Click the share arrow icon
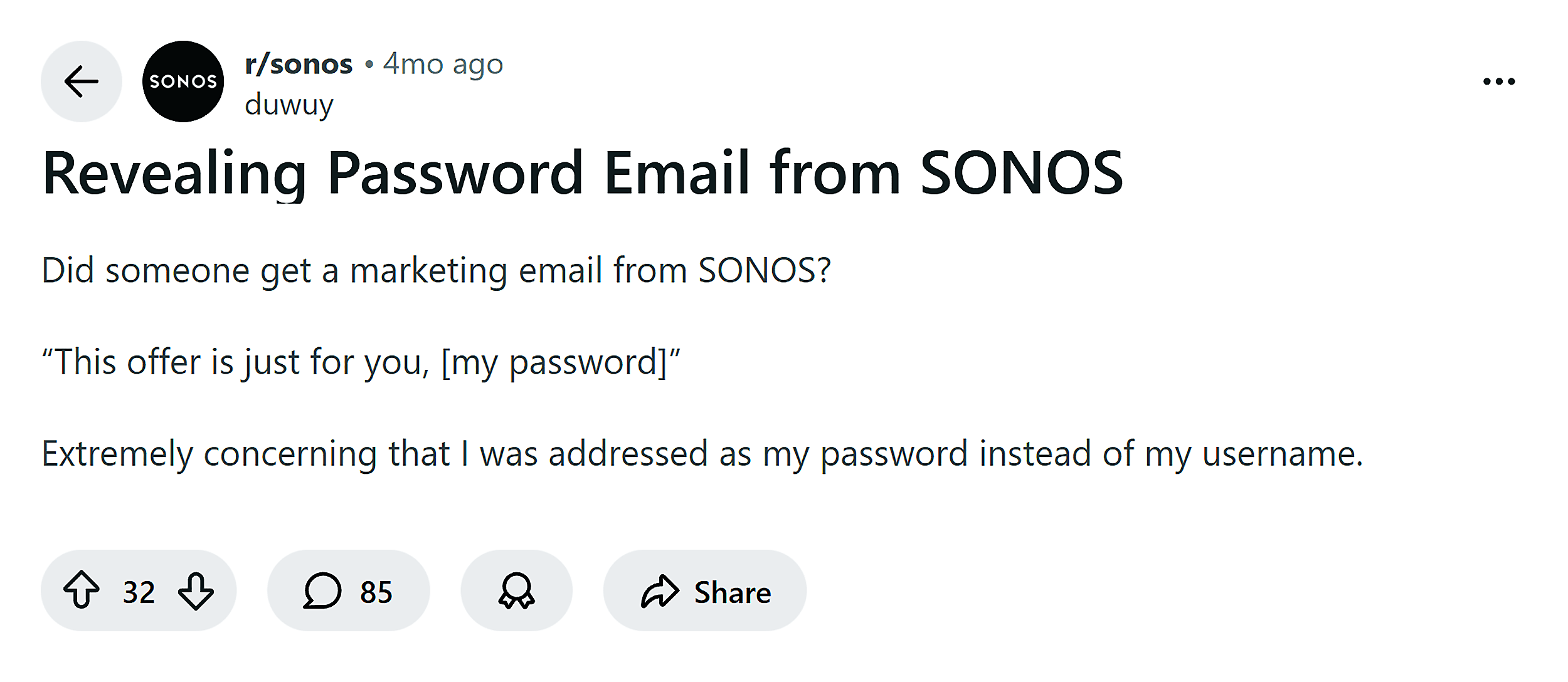 [x=659, y=590]
